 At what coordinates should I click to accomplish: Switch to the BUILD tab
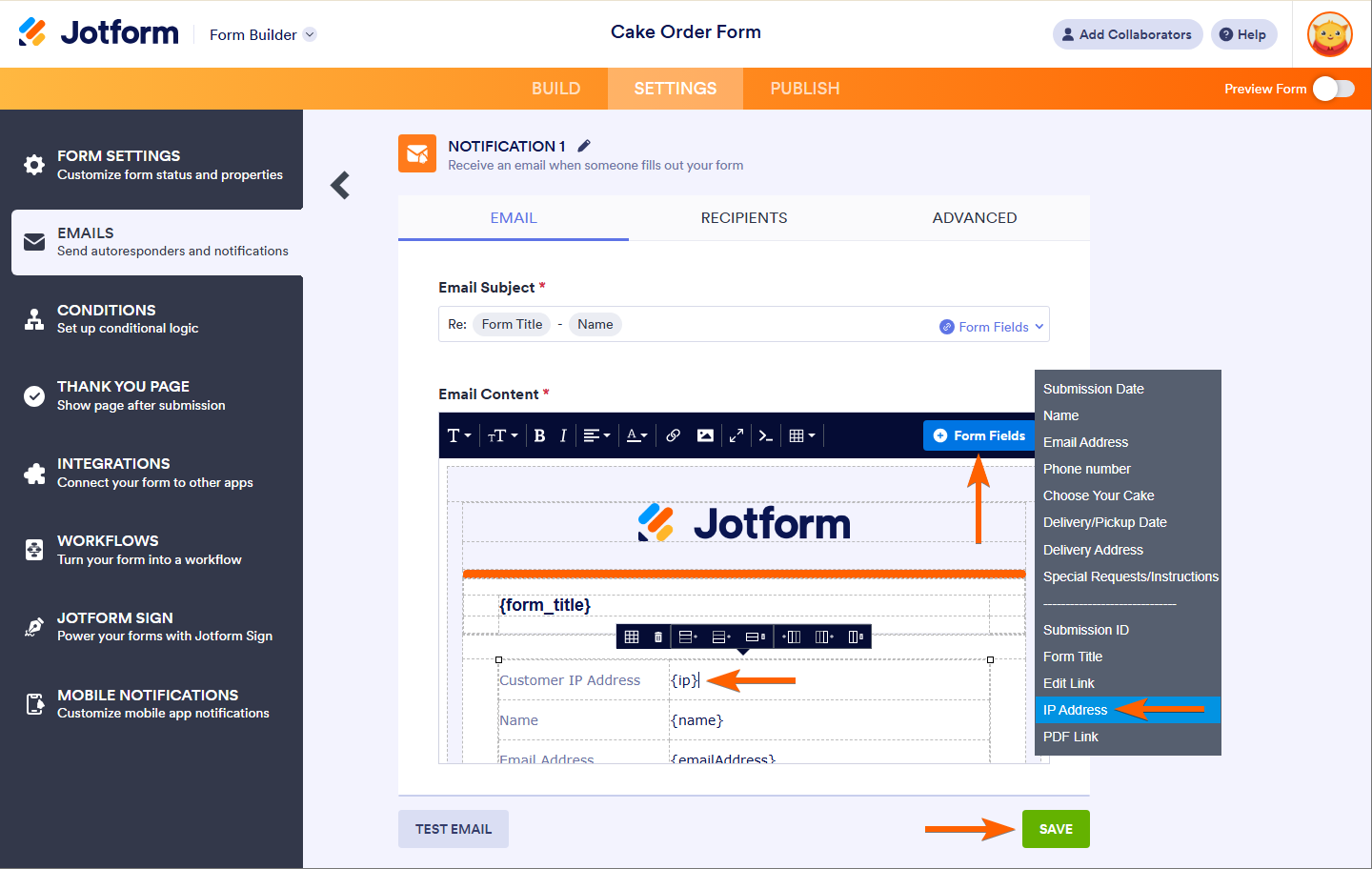(x=556, y=89)
